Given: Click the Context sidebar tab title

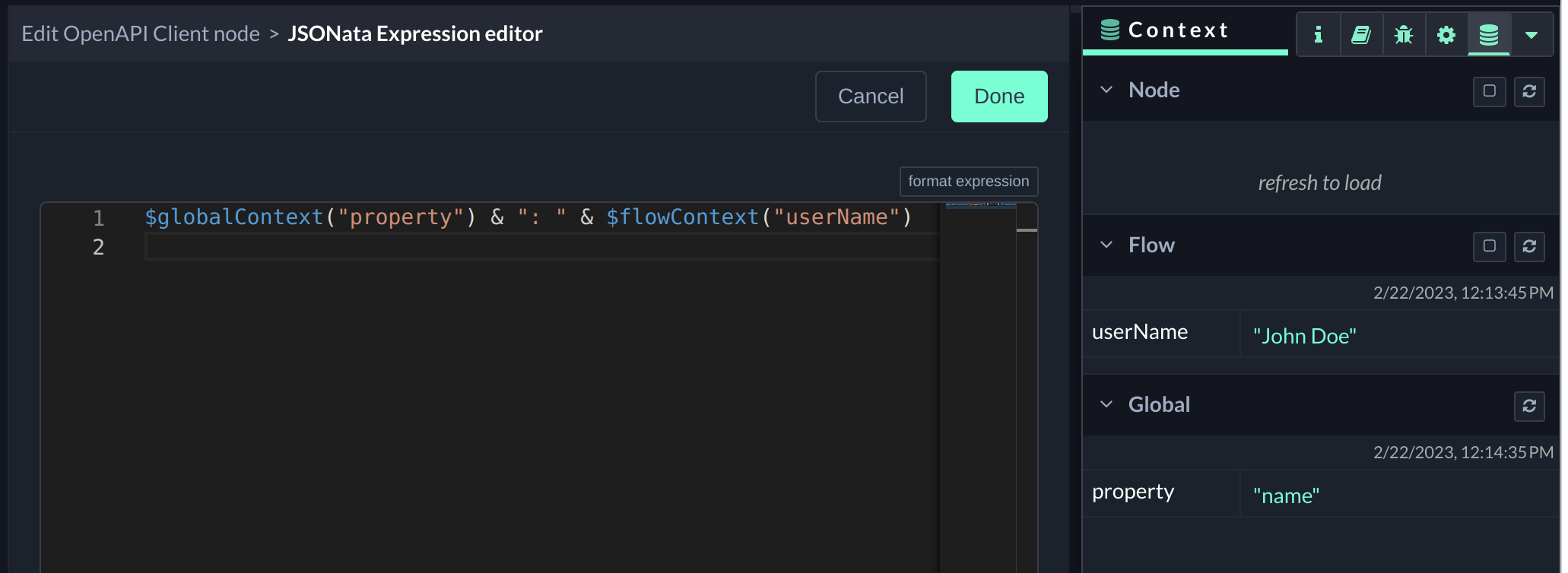Looking at the screenshot, I should point(1177,30).
